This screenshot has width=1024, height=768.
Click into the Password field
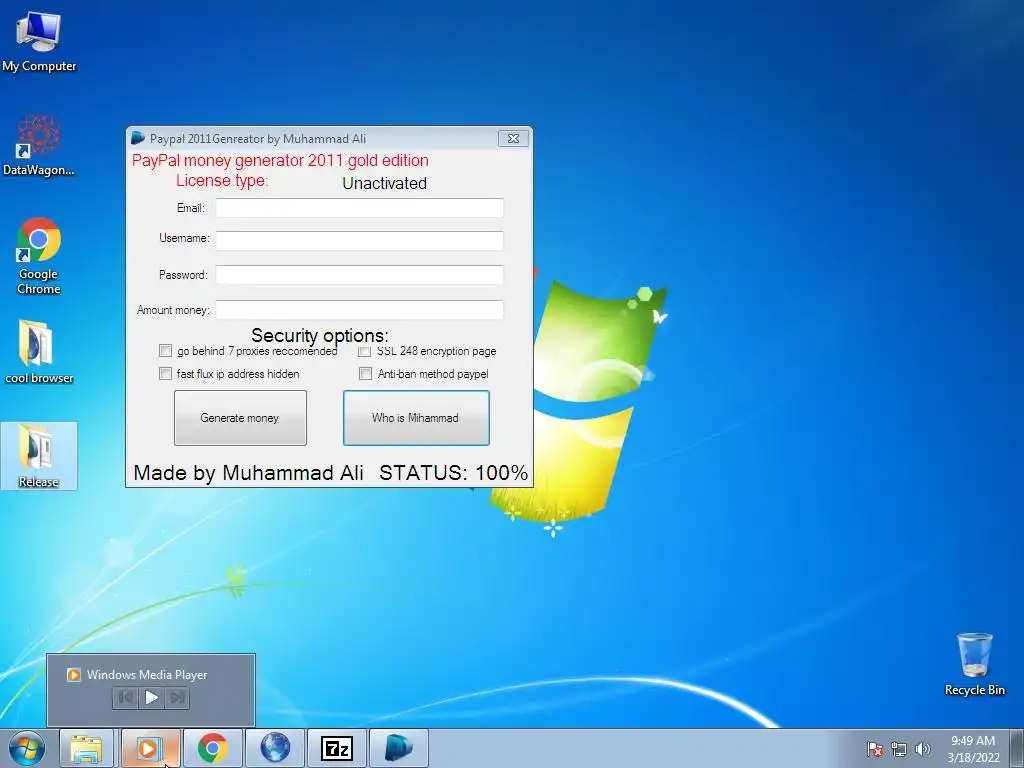click(x=359, y=274)
